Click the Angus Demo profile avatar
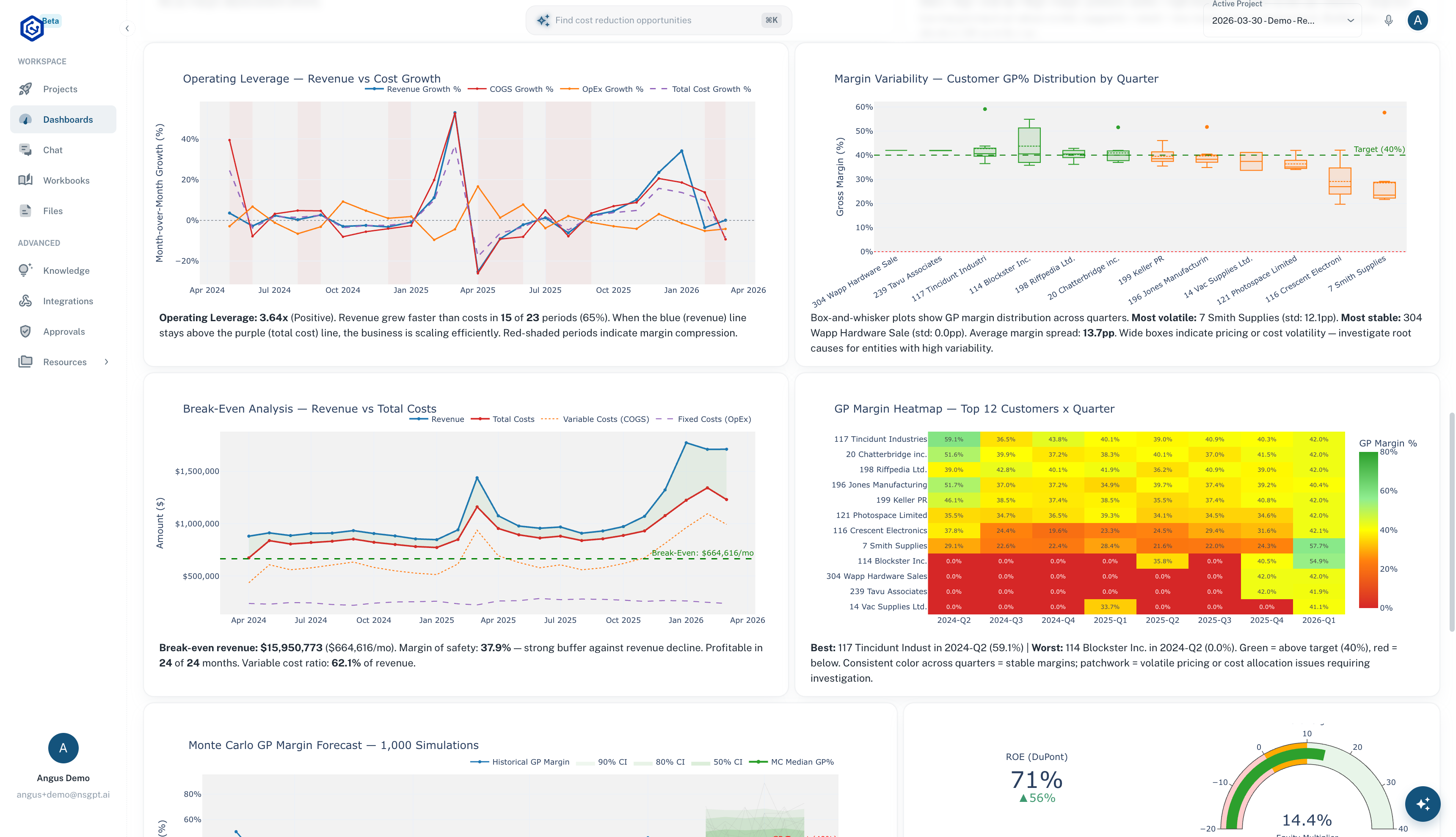1456x837 pixels. [63, 748]
